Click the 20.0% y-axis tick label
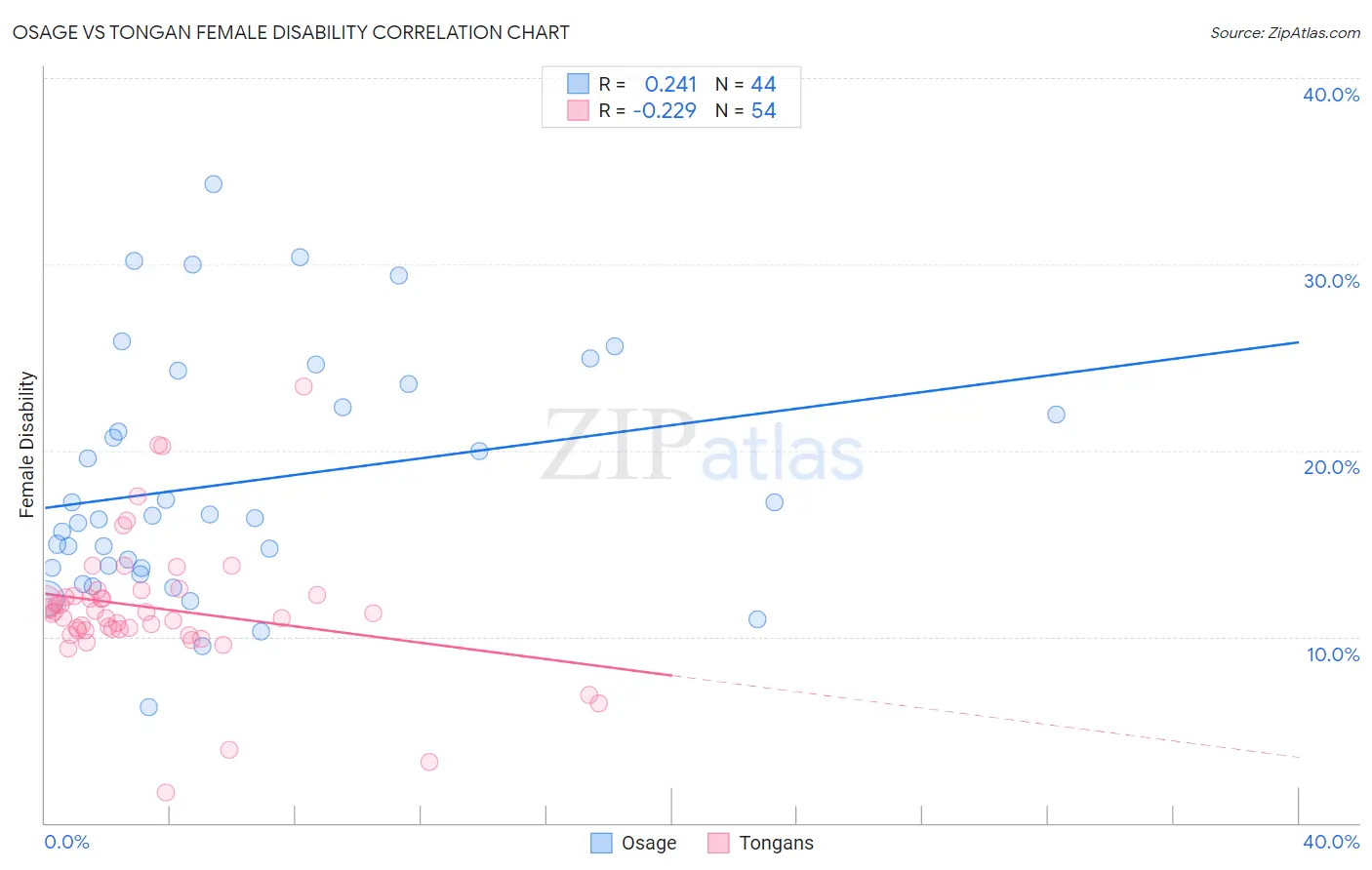This screenshot has height=870, width=1372. [x=1331, y=467]
